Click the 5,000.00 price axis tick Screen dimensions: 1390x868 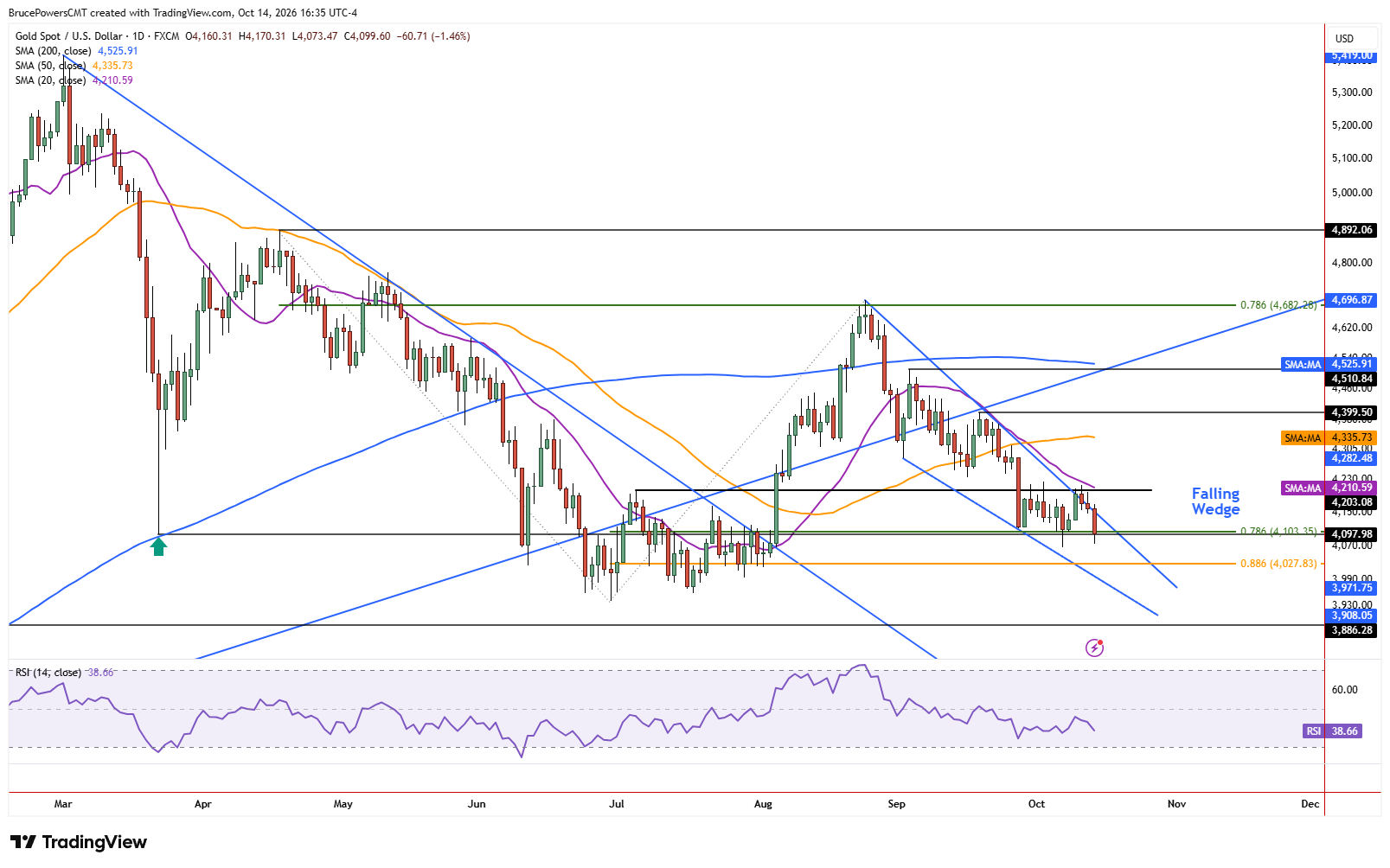[1352, 193]
